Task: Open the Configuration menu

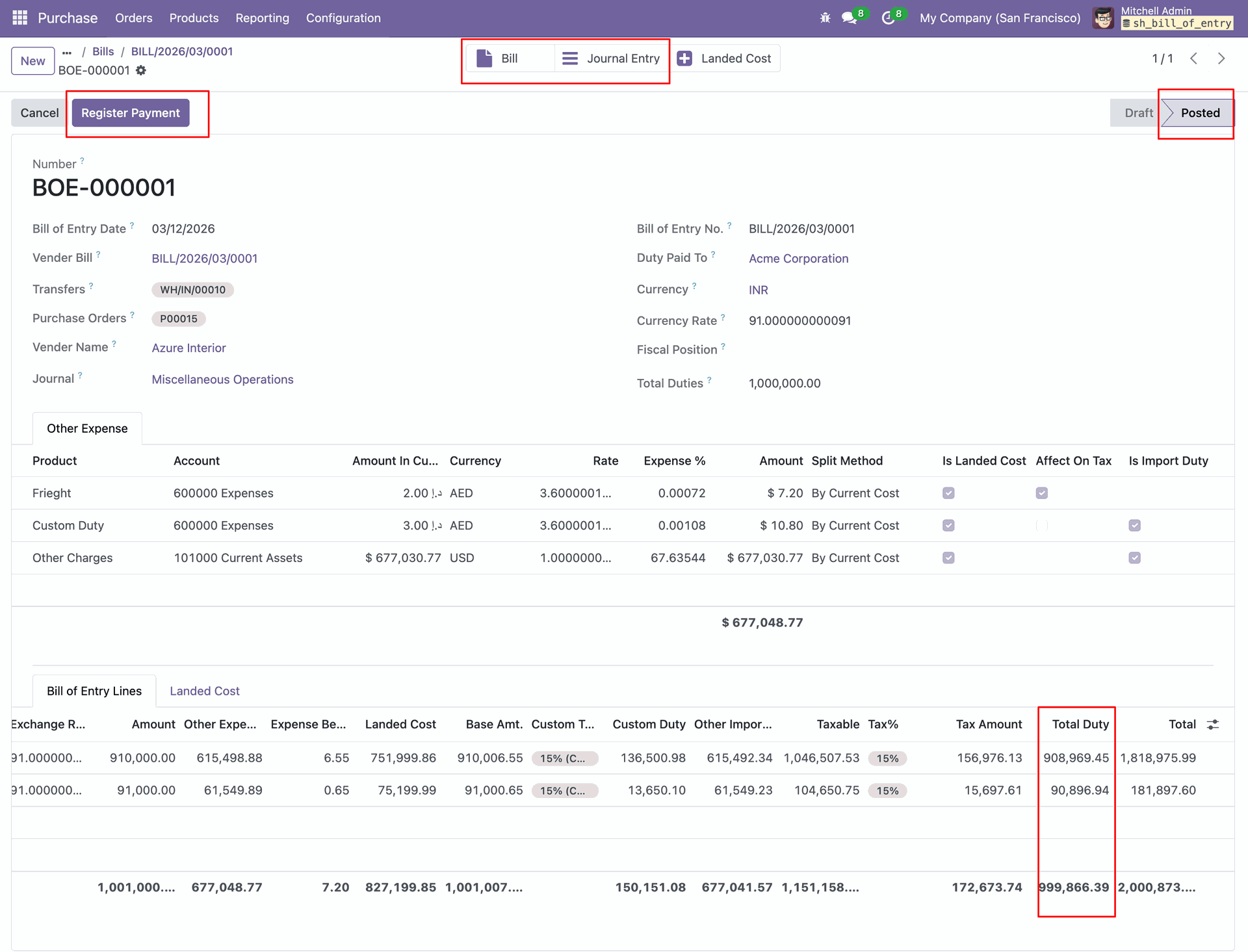Action: tap(343, 18)
